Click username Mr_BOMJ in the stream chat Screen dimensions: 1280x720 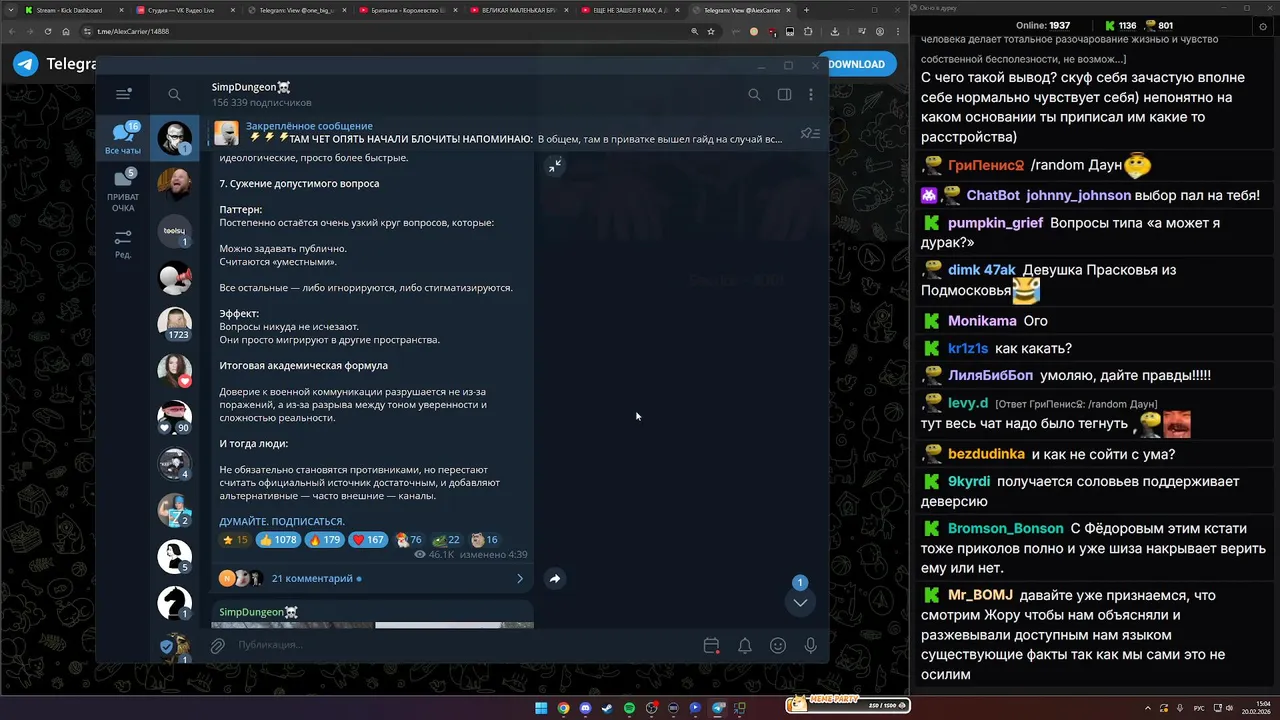(980, 595)
